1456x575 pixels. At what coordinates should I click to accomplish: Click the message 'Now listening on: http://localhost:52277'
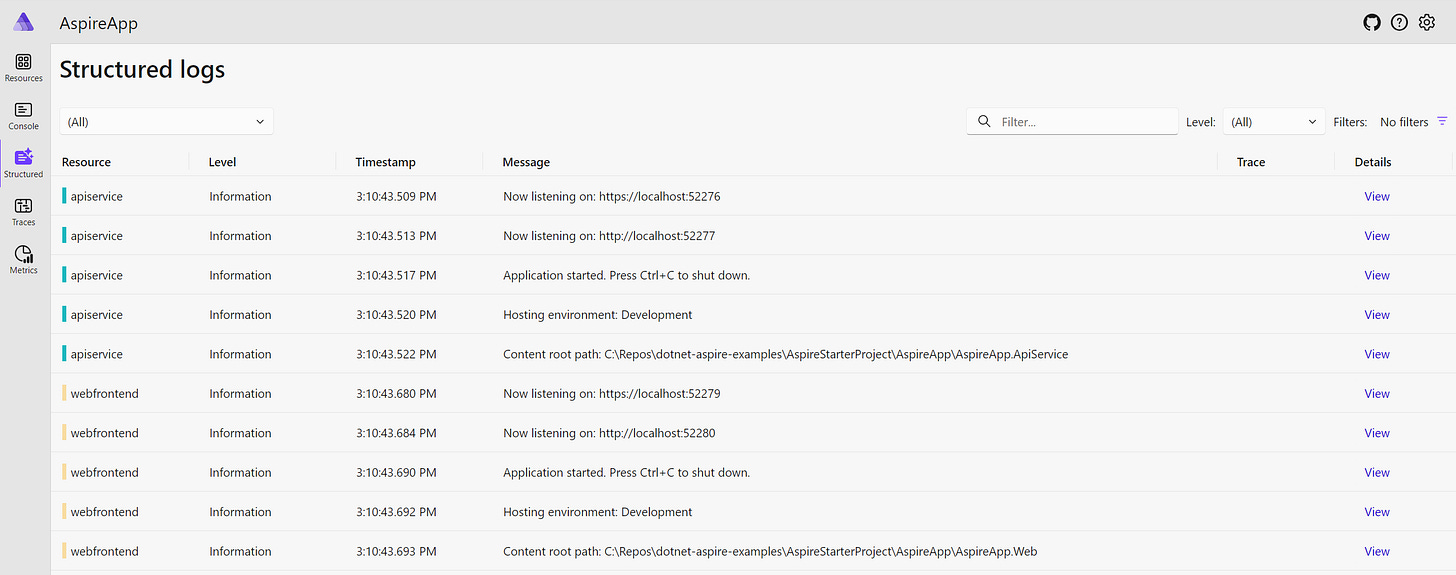click(x=609, y=236)
